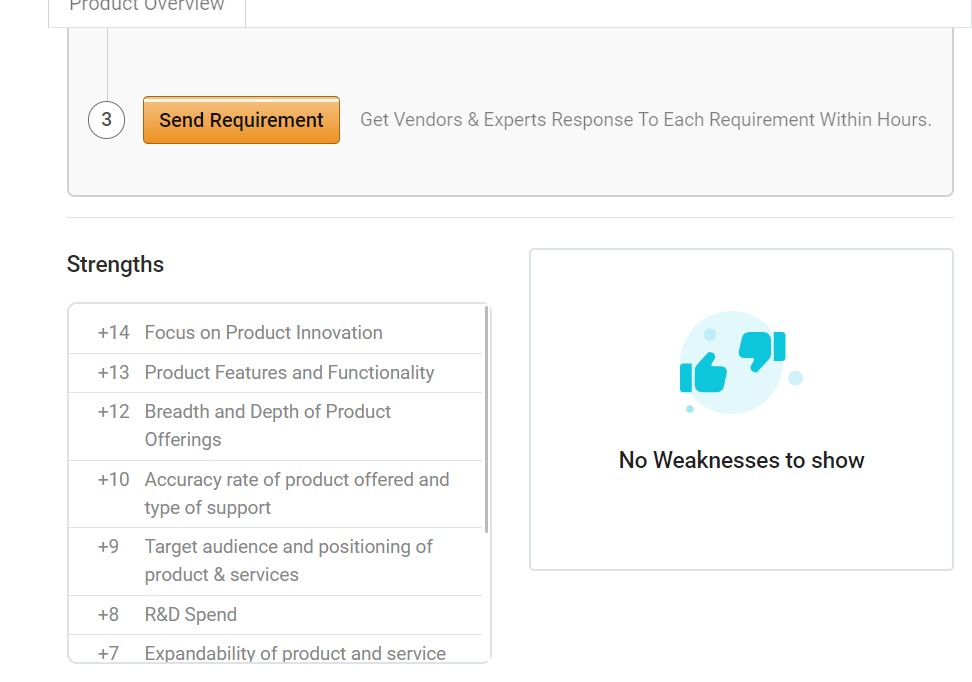Select Breadth and Depth of Product Offerings
The height and width of the screenshot is (682, 972).
(x=275, y=426)
